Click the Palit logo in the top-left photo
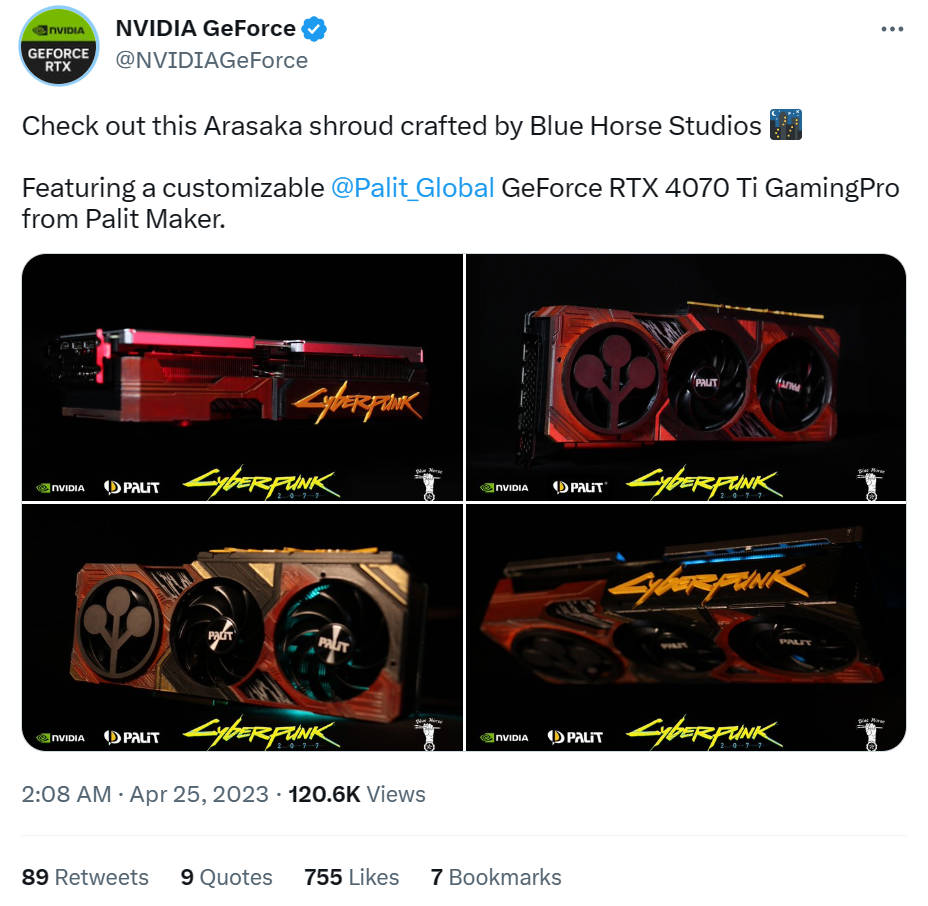 [x=131, y=487]
